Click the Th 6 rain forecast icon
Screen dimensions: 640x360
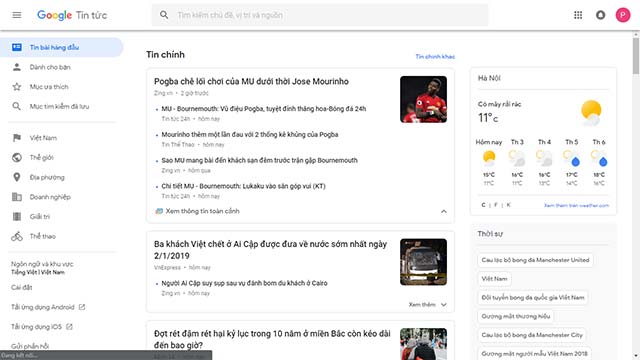(x=599, y=158)
